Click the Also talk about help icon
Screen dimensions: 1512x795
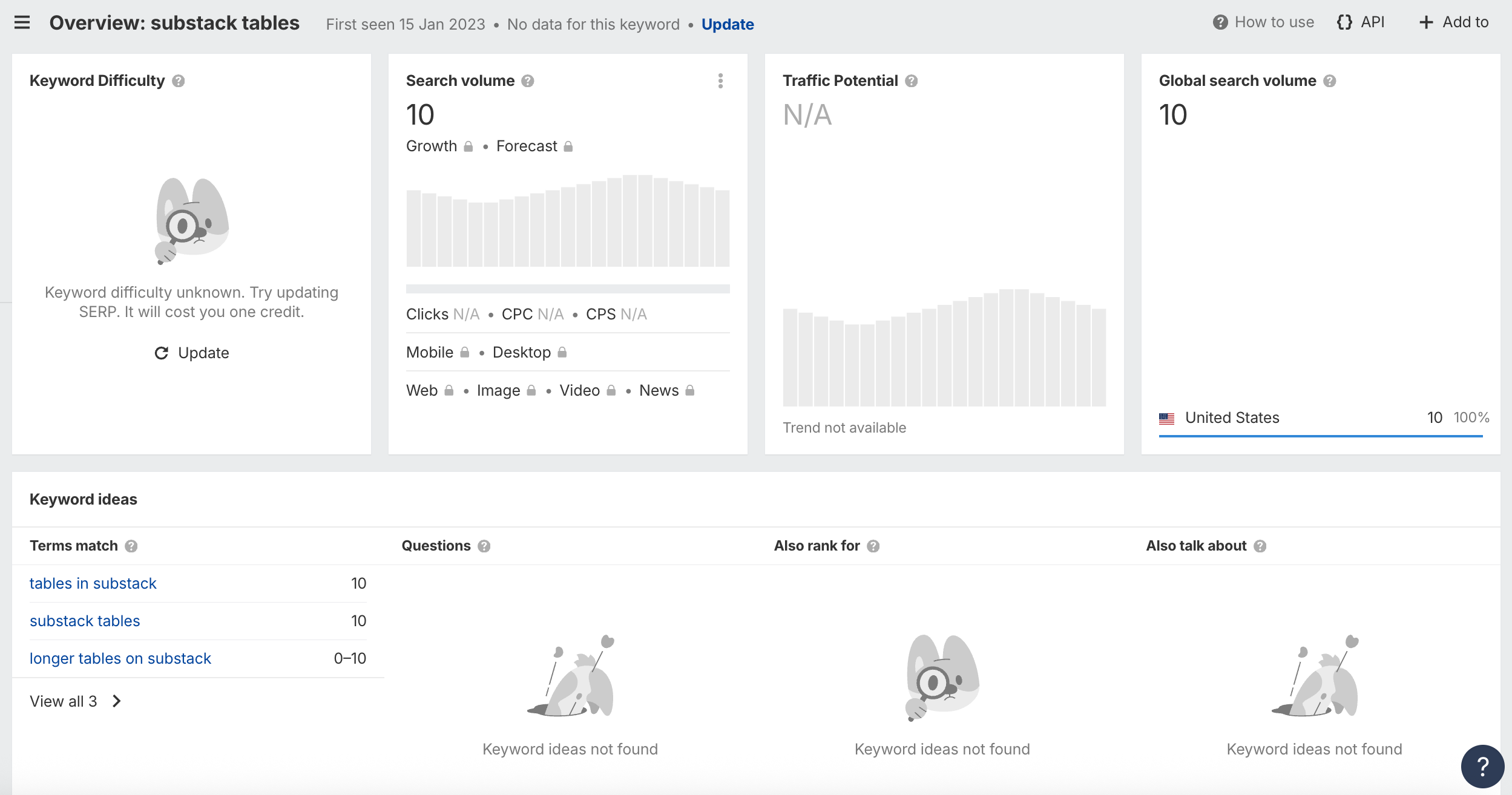pos(1260,546)
